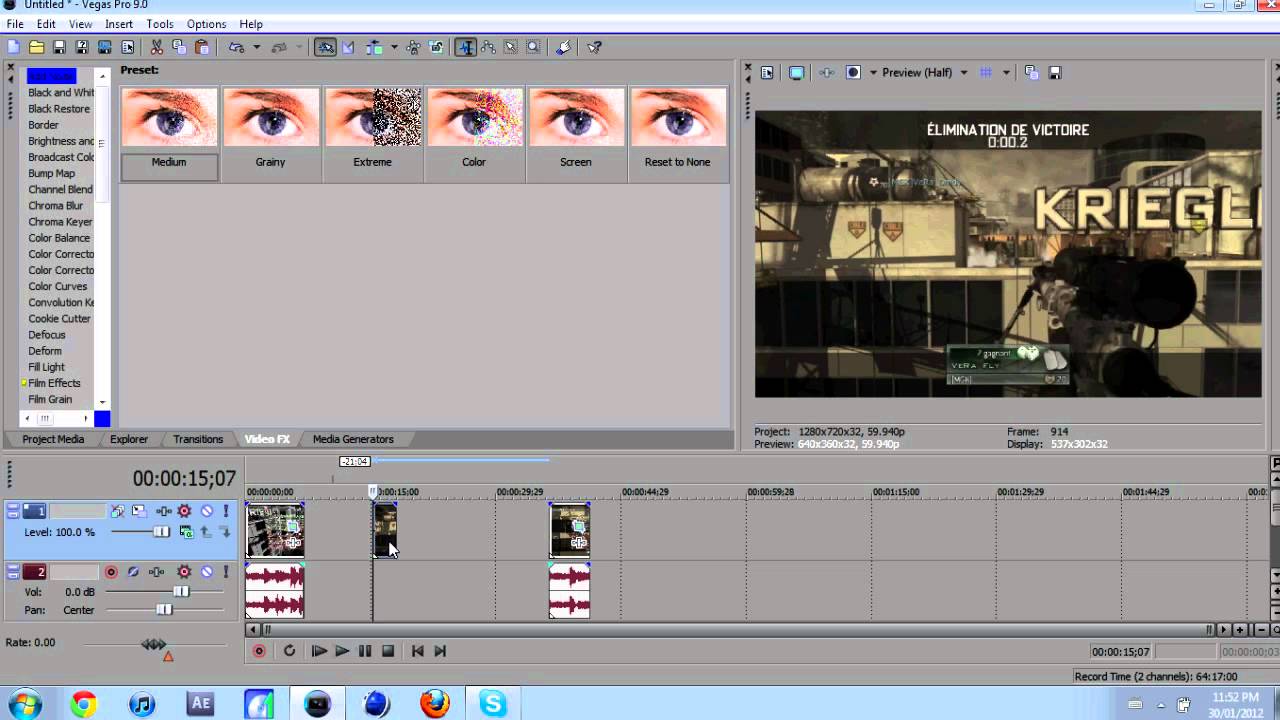The width and height of the screenshot is (1280, 720).
Task: Mute audio track 2
Action: [x=207, y=572]
